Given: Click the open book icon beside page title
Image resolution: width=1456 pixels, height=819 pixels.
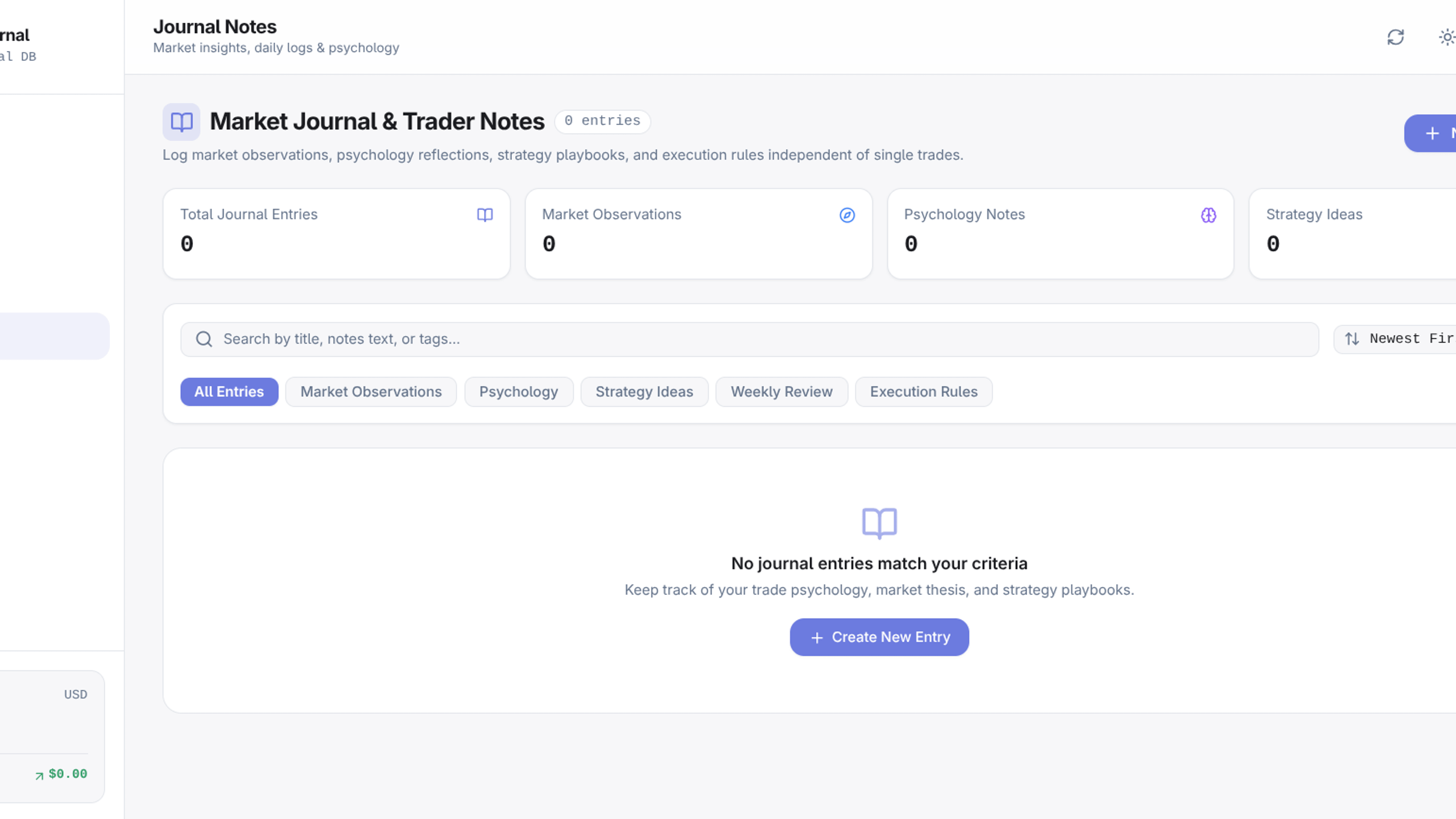Looking at the screenshot, I should pos(181,122).
